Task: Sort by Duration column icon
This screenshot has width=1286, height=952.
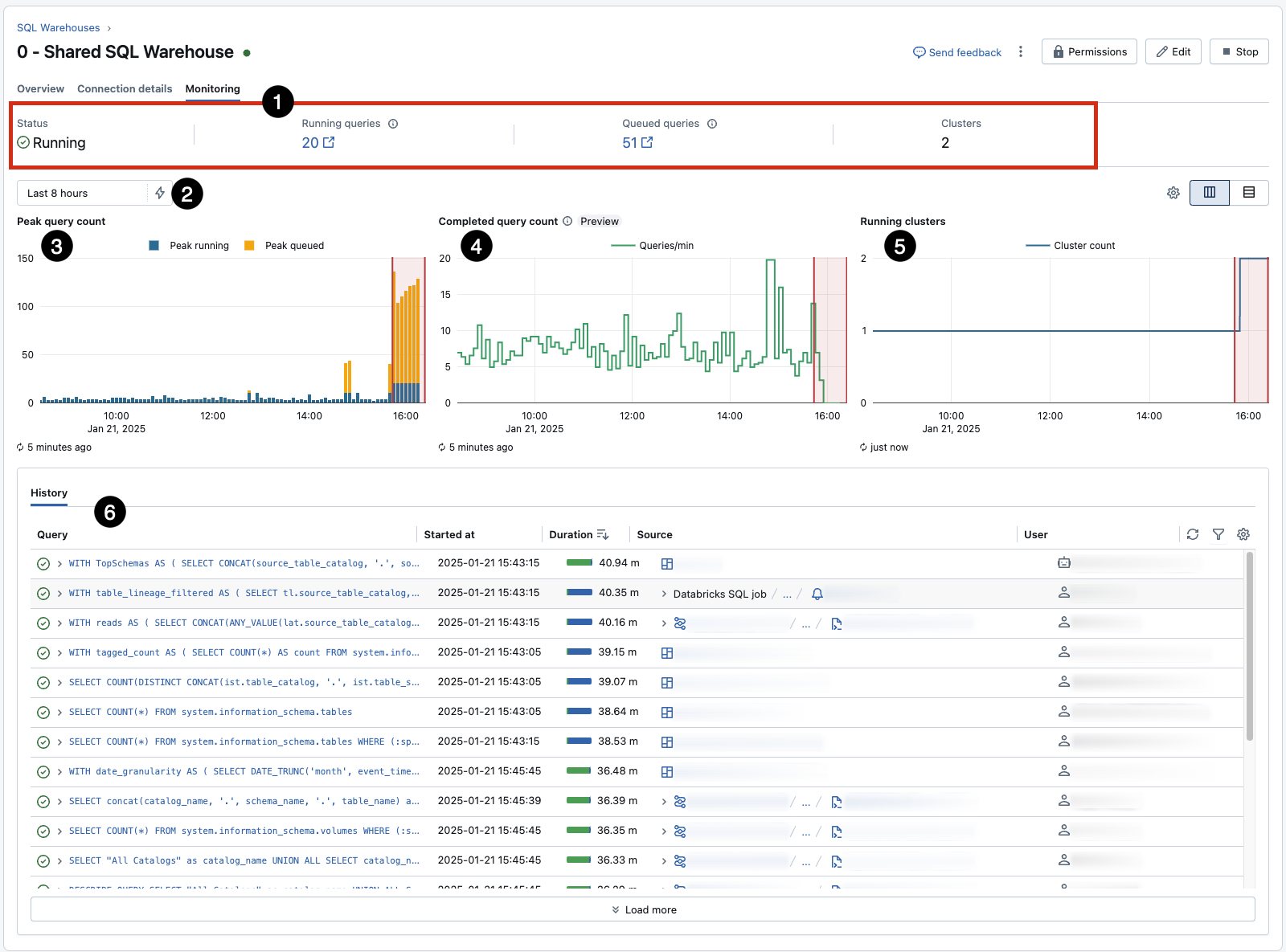Action: coord(603,534)
